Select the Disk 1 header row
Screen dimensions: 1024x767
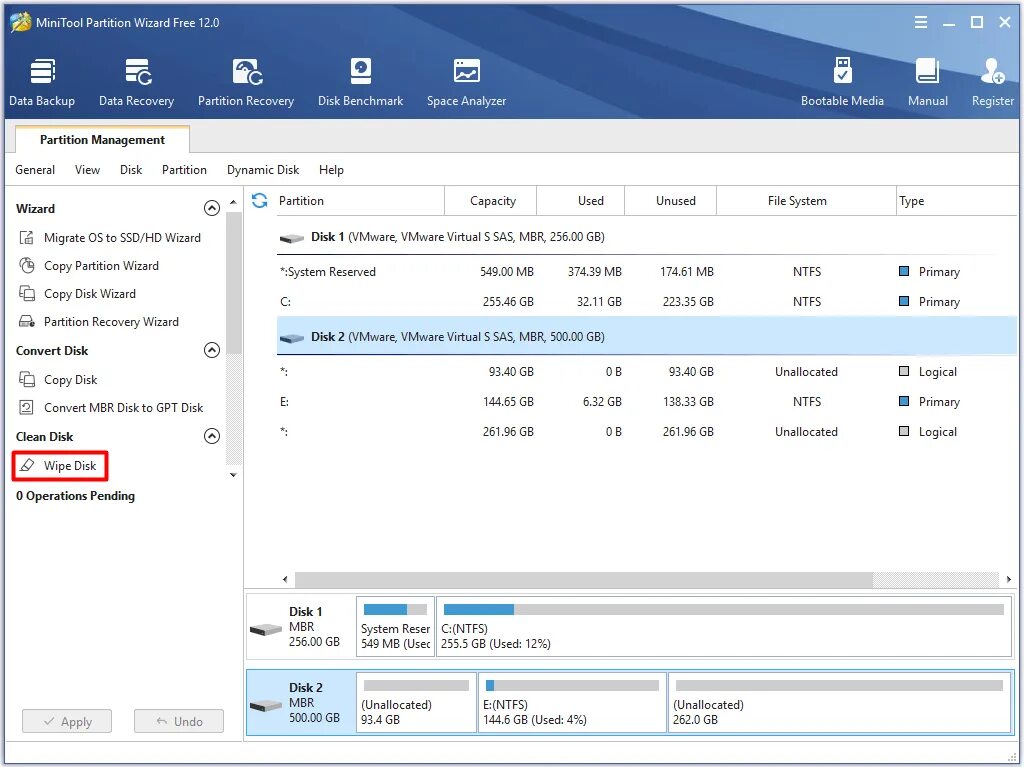647,237
